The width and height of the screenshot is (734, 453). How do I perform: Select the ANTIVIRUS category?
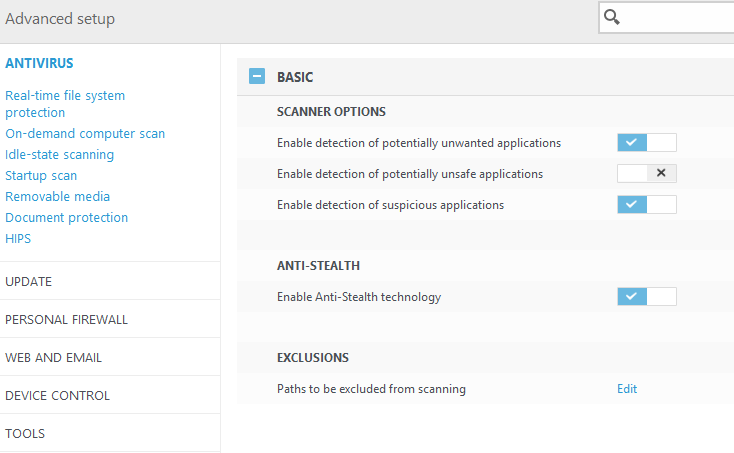tap(39, 63)
